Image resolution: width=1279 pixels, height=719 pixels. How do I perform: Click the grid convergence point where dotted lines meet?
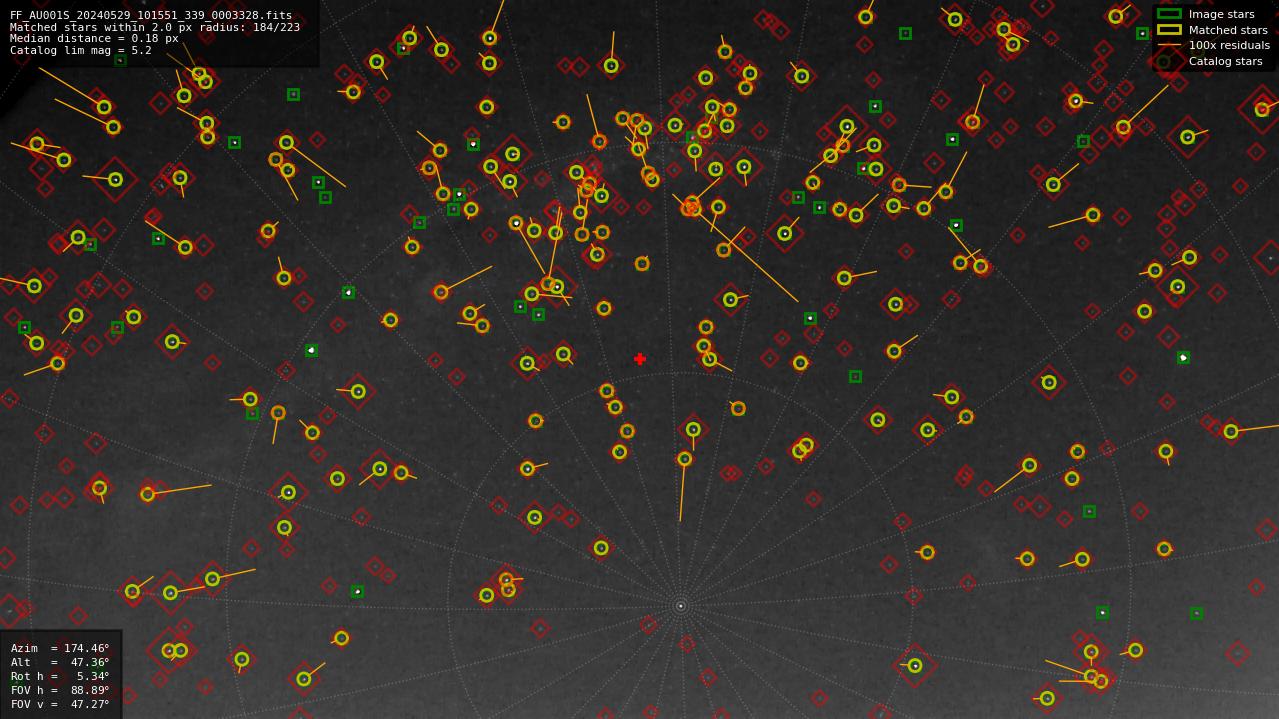[x=681, y=606]
